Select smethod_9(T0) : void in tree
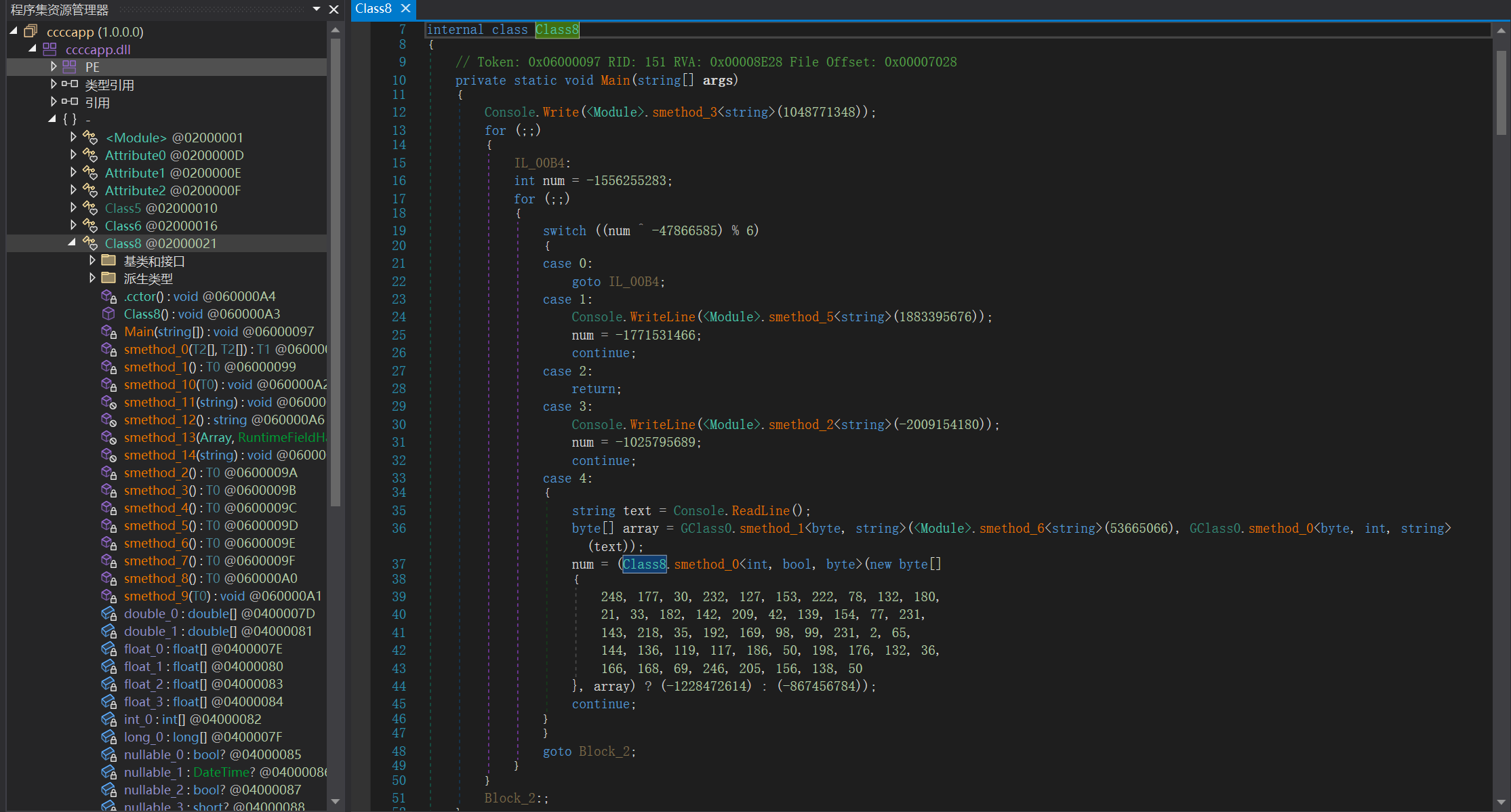 222,596
